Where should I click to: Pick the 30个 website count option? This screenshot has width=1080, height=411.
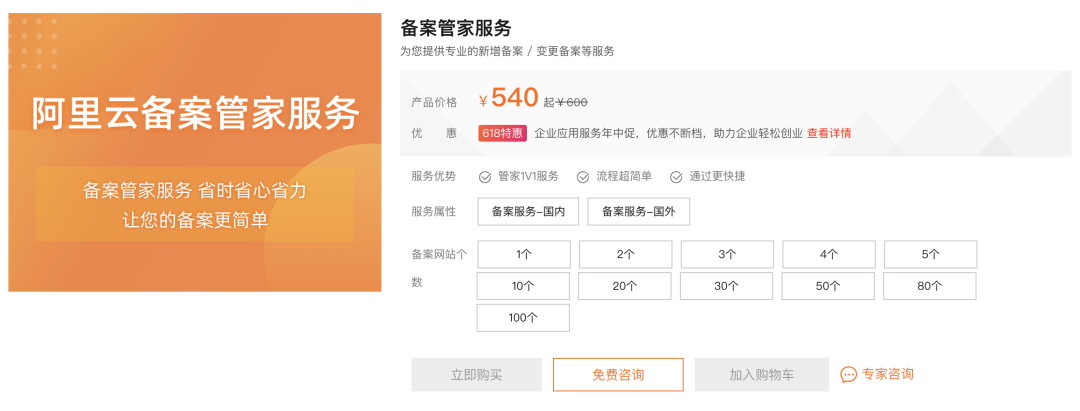click(x=727, y=286)
